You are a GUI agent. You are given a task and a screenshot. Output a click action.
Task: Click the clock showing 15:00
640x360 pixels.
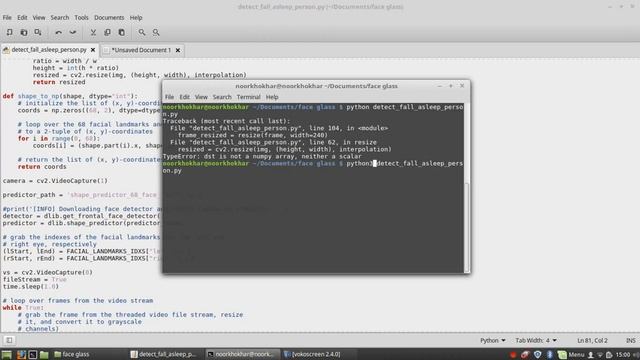[x=622, y=354]
